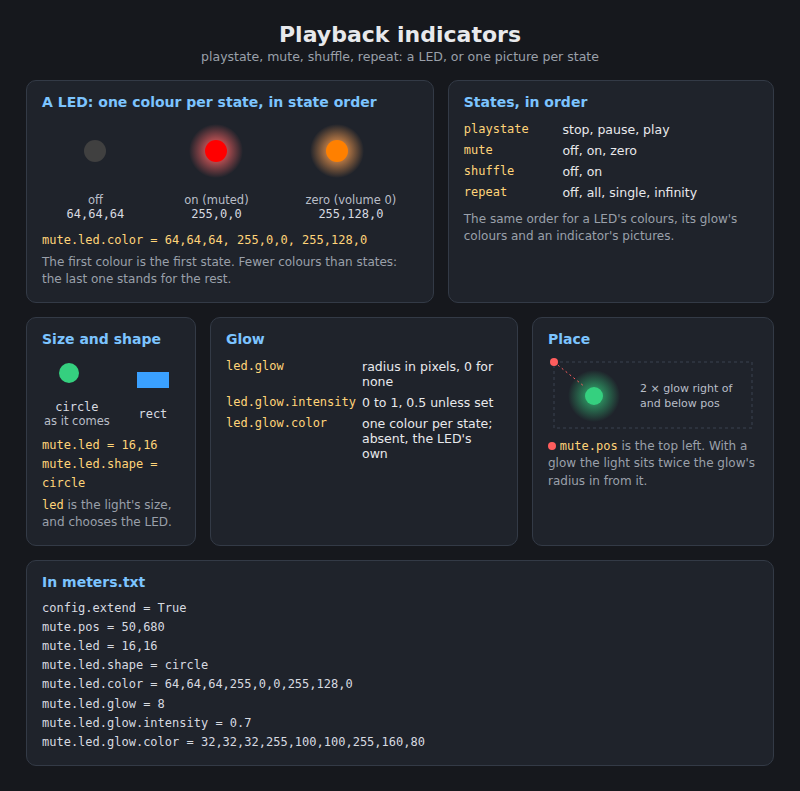
Task: Click the red 'on (muted)' LED dot
Action: click(216, 151)
